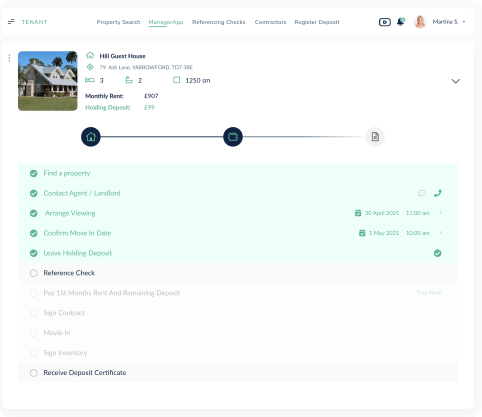The height and width of the screenshot is (417, 482).
Task: Tick the Sign Inventory circle
Action: click(34, 353)
